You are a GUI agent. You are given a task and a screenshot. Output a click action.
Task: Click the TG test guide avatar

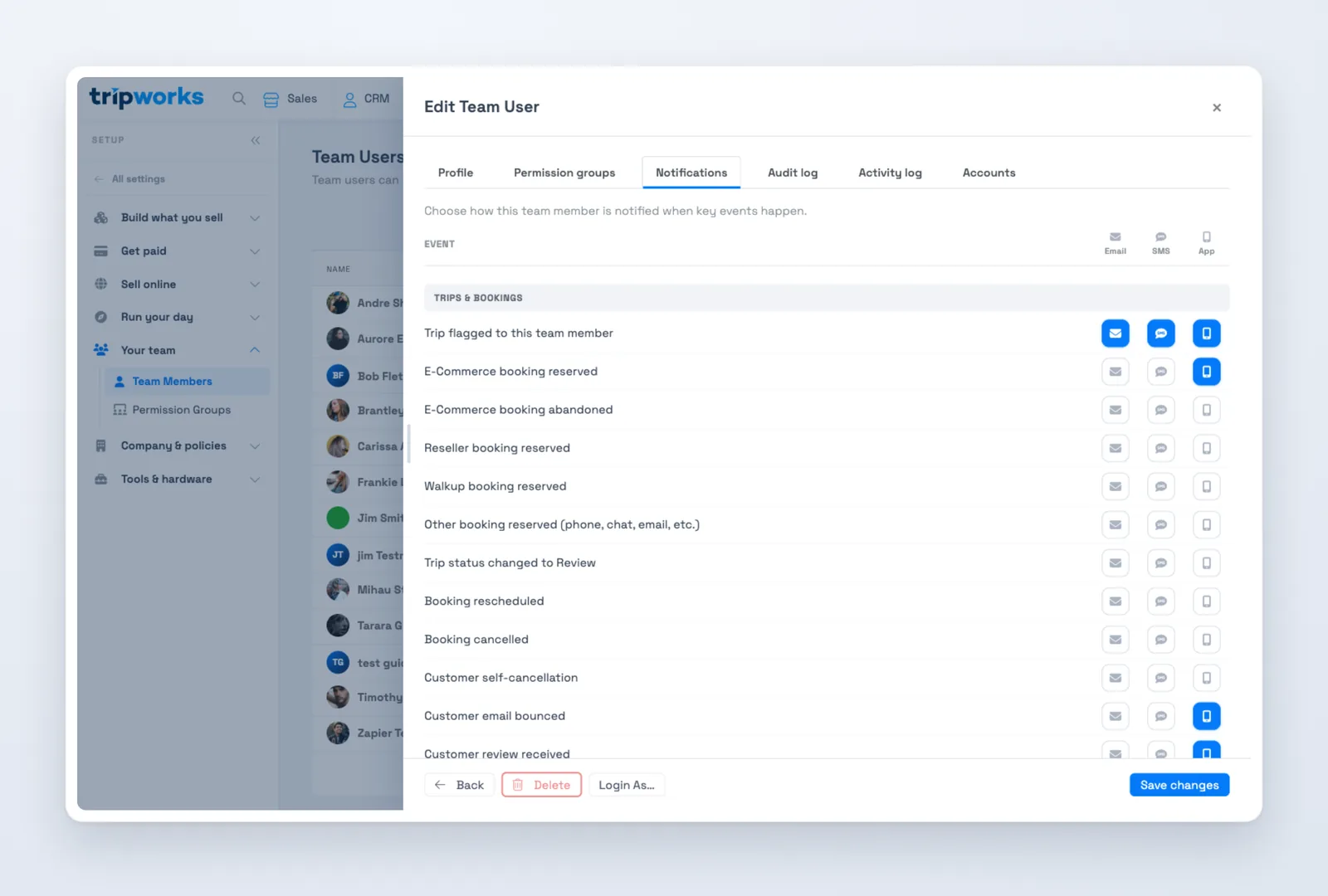[x=338, y=662]
